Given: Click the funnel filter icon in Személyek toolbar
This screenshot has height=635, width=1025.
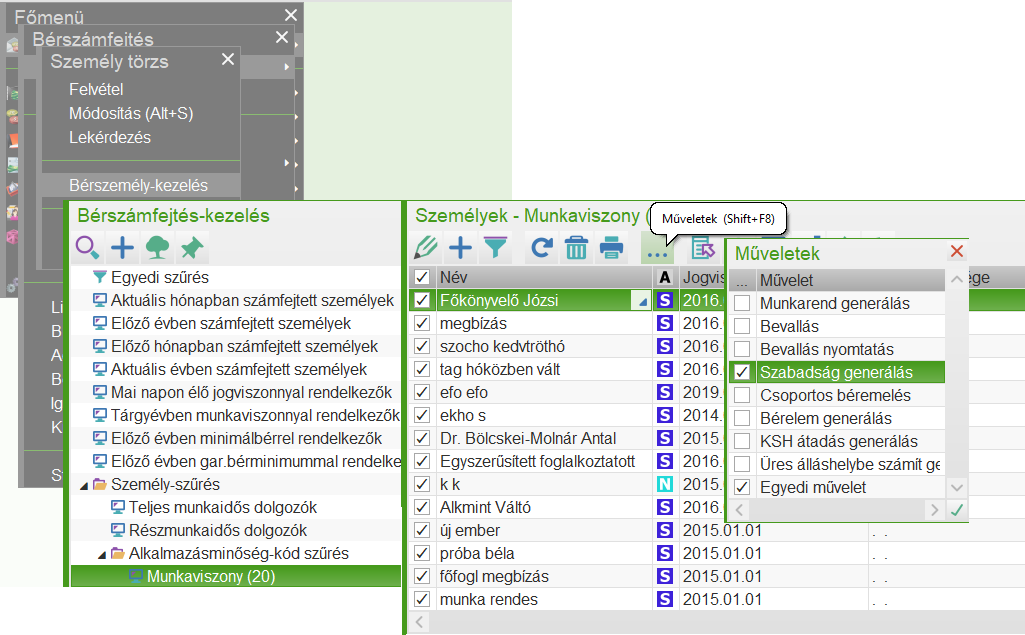Looking at the screenshot, I should (x=496, y=248).
